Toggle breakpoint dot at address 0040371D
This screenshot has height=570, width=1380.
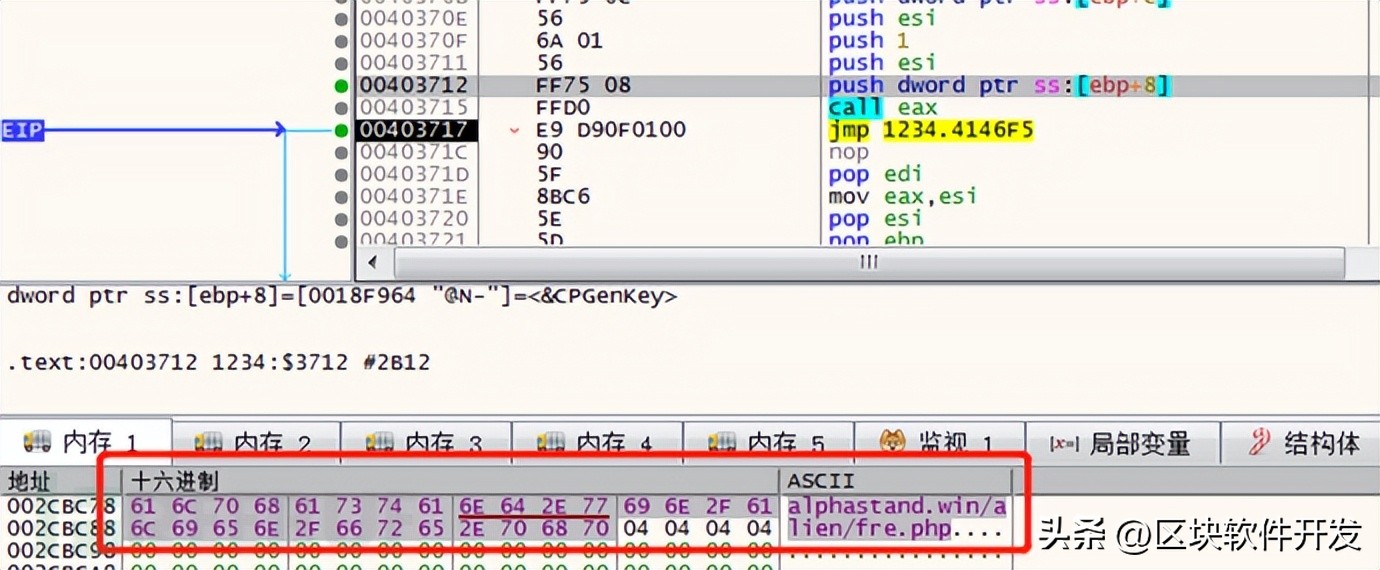click(x=342, y=174)
